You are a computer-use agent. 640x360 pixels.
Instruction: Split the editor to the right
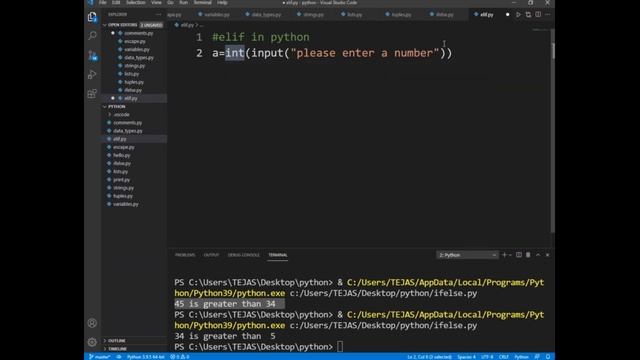point(538,15)
